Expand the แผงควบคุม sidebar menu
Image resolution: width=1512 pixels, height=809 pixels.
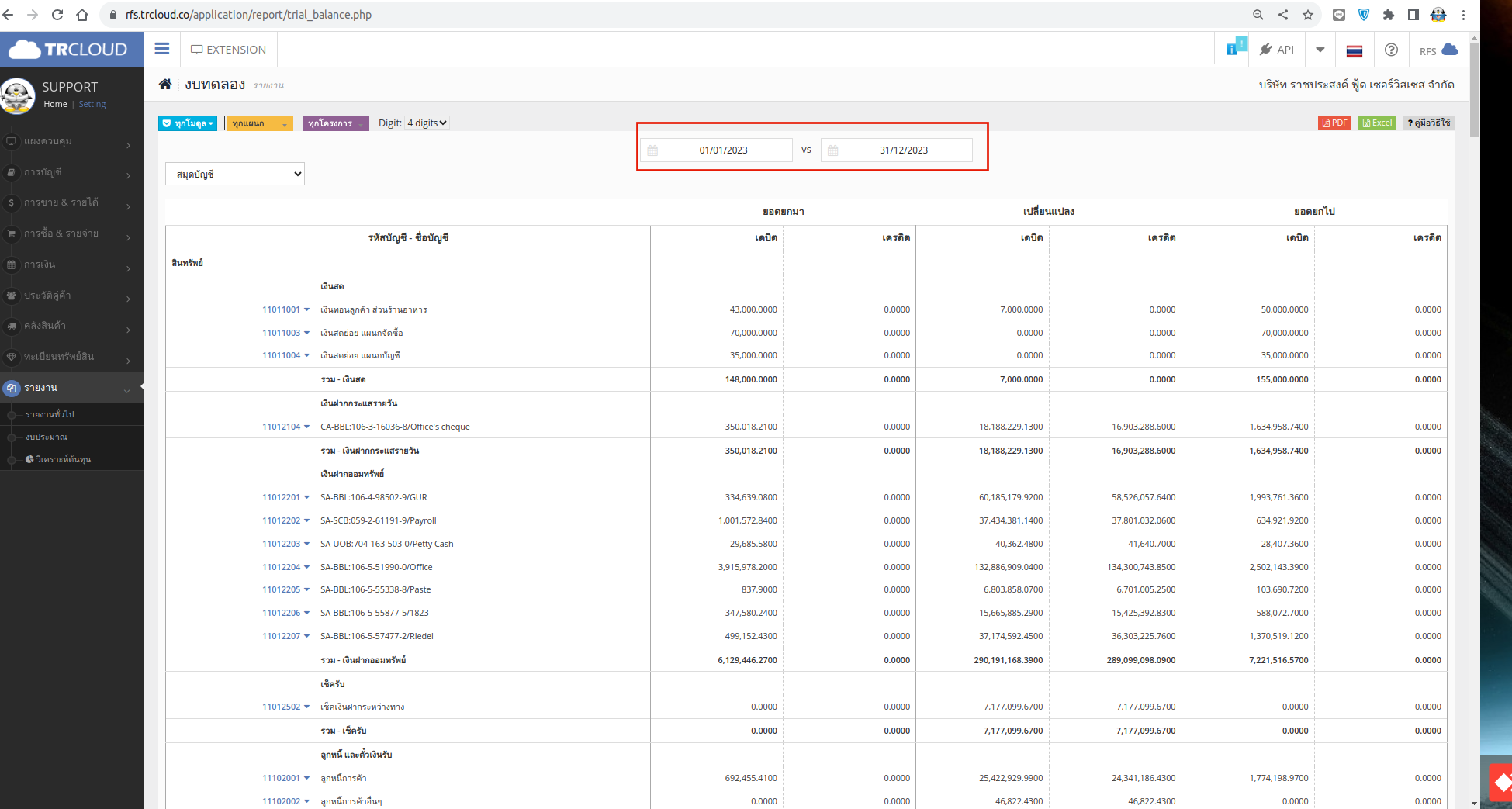pyautogui.click(x=72, y=141)
